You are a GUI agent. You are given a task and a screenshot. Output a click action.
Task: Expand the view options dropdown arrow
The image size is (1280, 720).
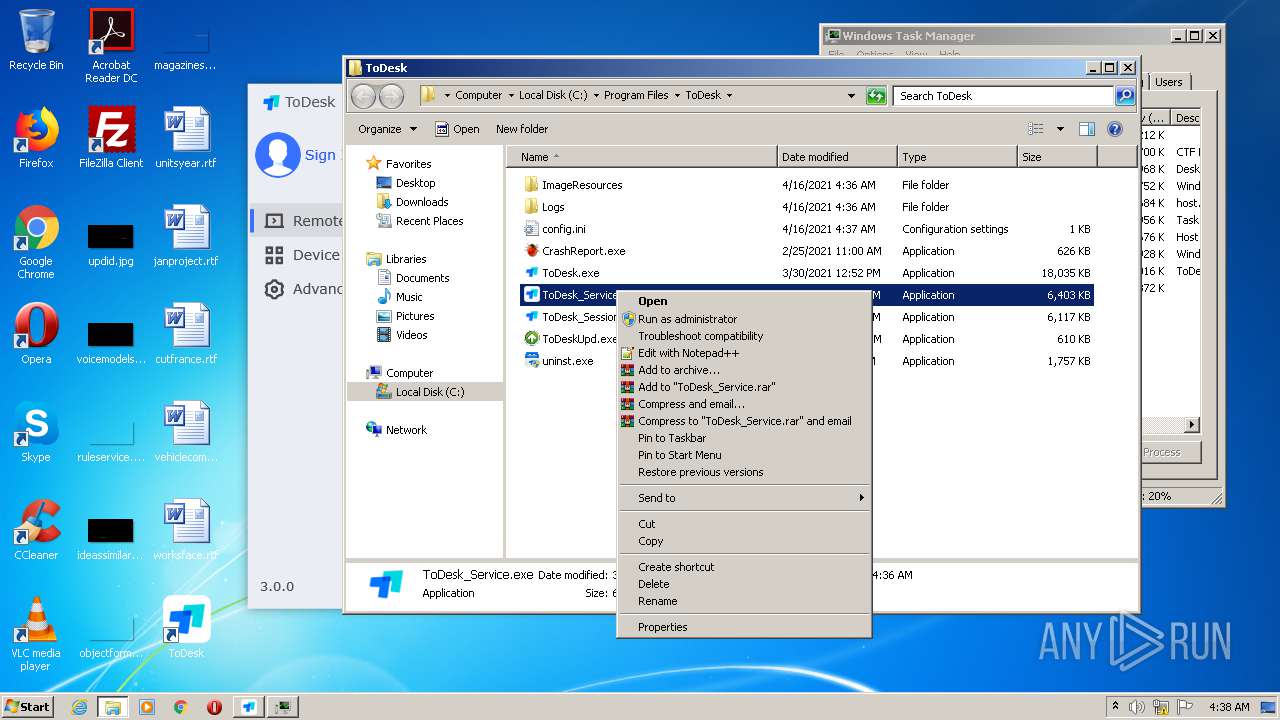click(1060, 129)
